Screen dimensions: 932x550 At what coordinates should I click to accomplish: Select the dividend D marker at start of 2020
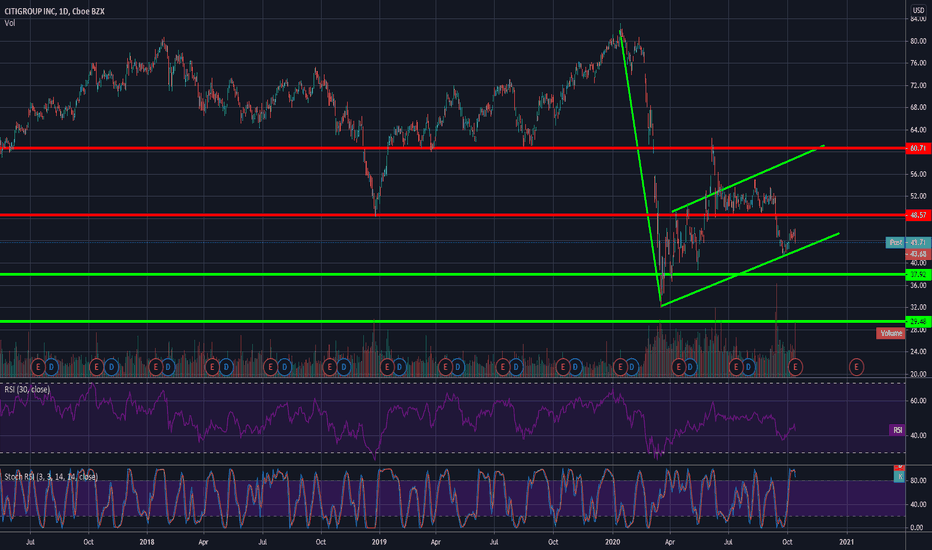pyautogui.click(x=632, y=367)
